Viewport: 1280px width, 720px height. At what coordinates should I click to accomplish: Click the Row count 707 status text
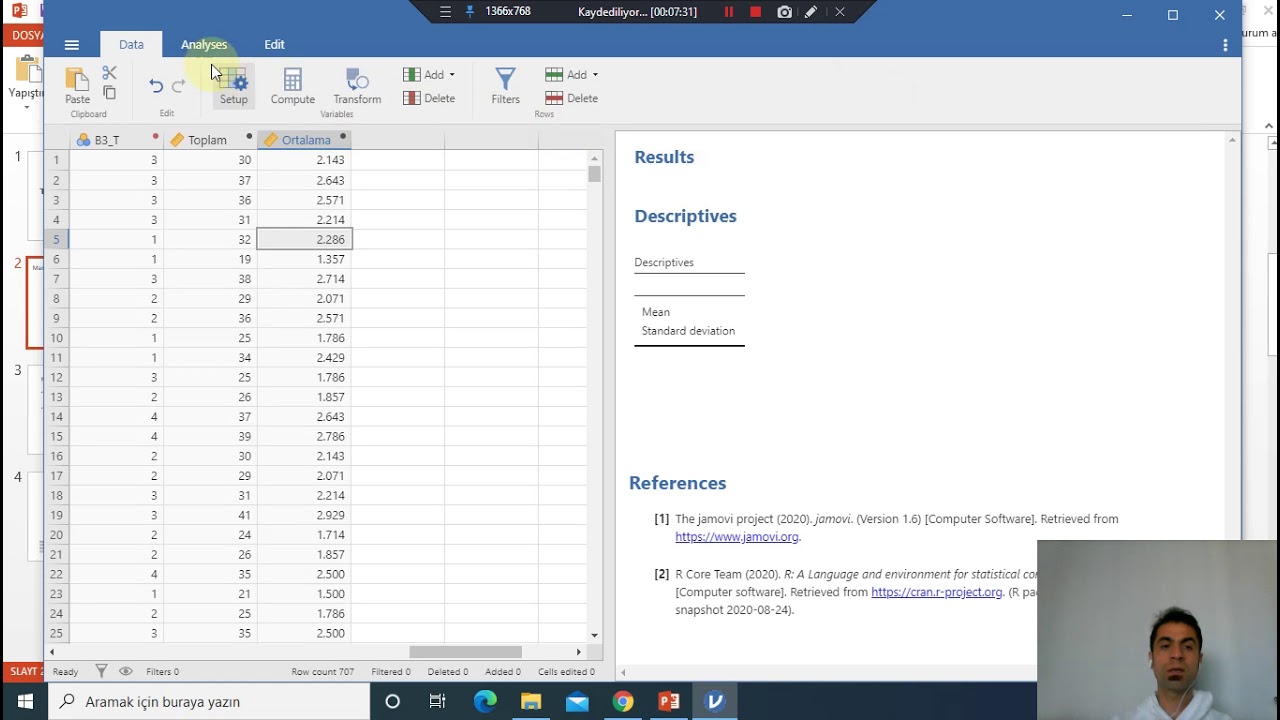(322, 672)
